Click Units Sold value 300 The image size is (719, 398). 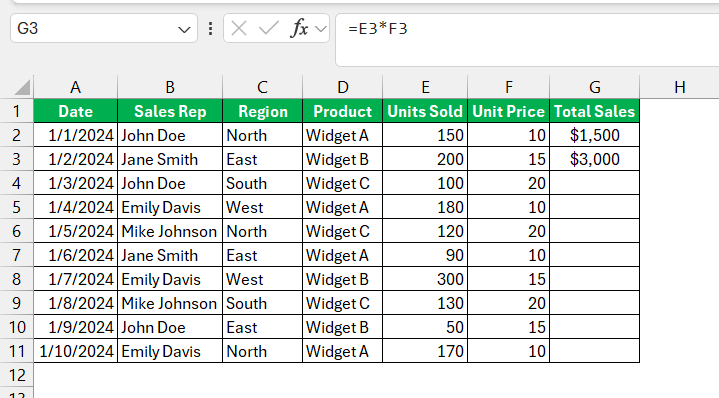tap(425, 279)
